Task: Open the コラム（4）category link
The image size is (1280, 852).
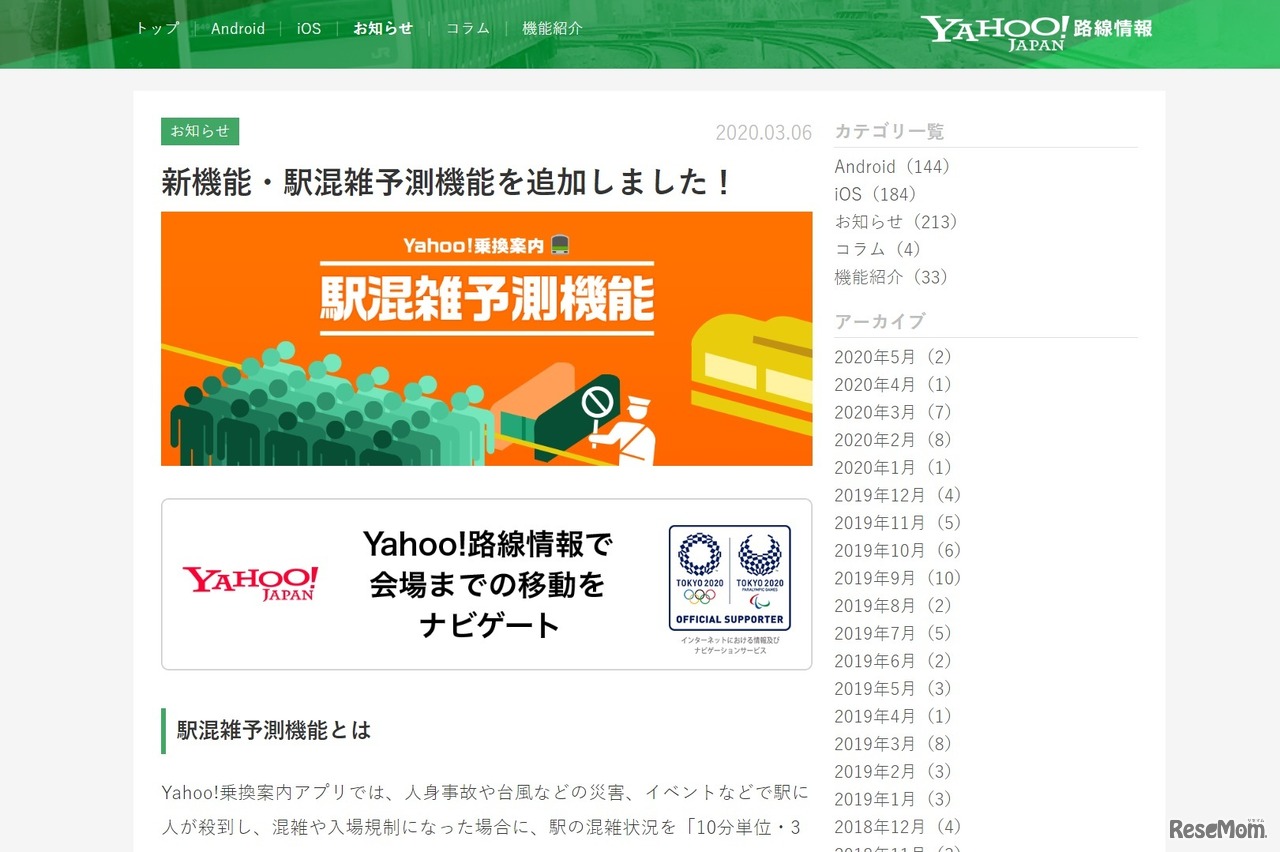Action: click(x=878, y=249)
